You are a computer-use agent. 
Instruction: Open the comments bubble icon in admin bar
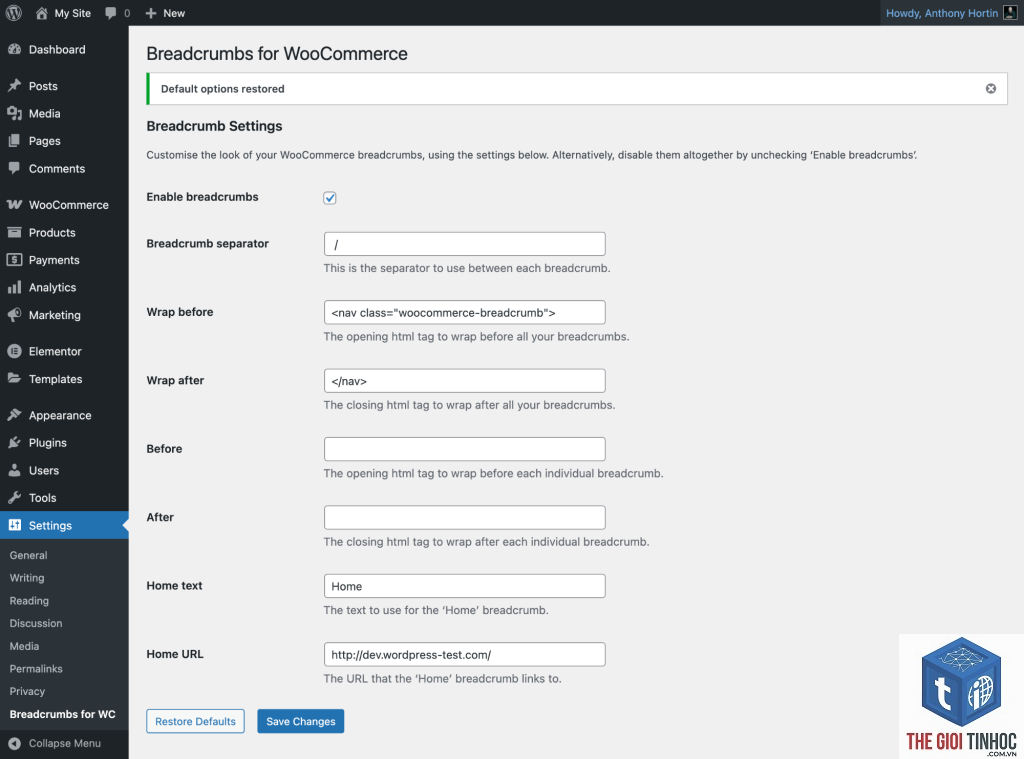(x=110, y=13)
